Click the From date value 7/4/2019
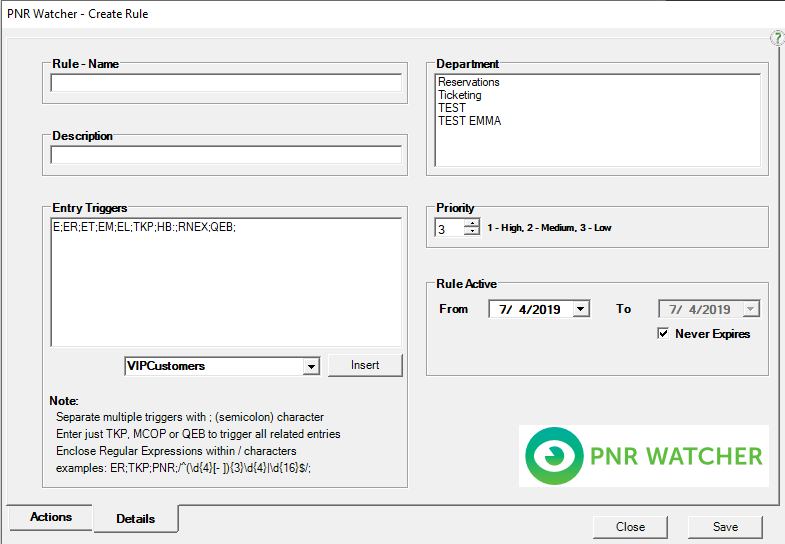 tap(530, 309)
